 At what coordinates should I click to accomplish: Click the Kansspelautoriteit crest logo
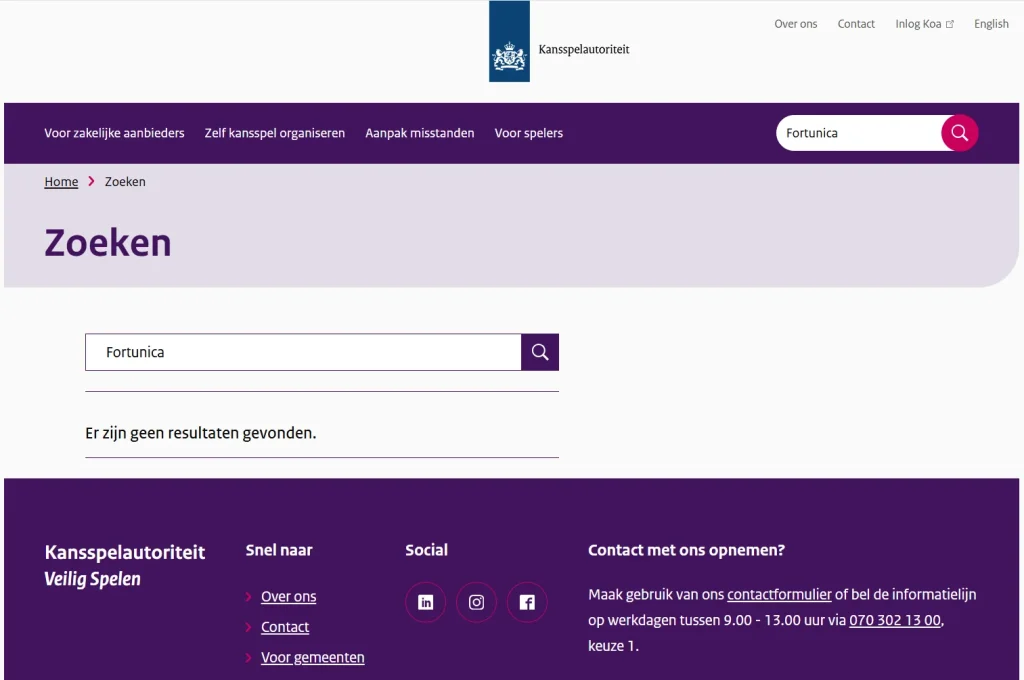(509, 41)
